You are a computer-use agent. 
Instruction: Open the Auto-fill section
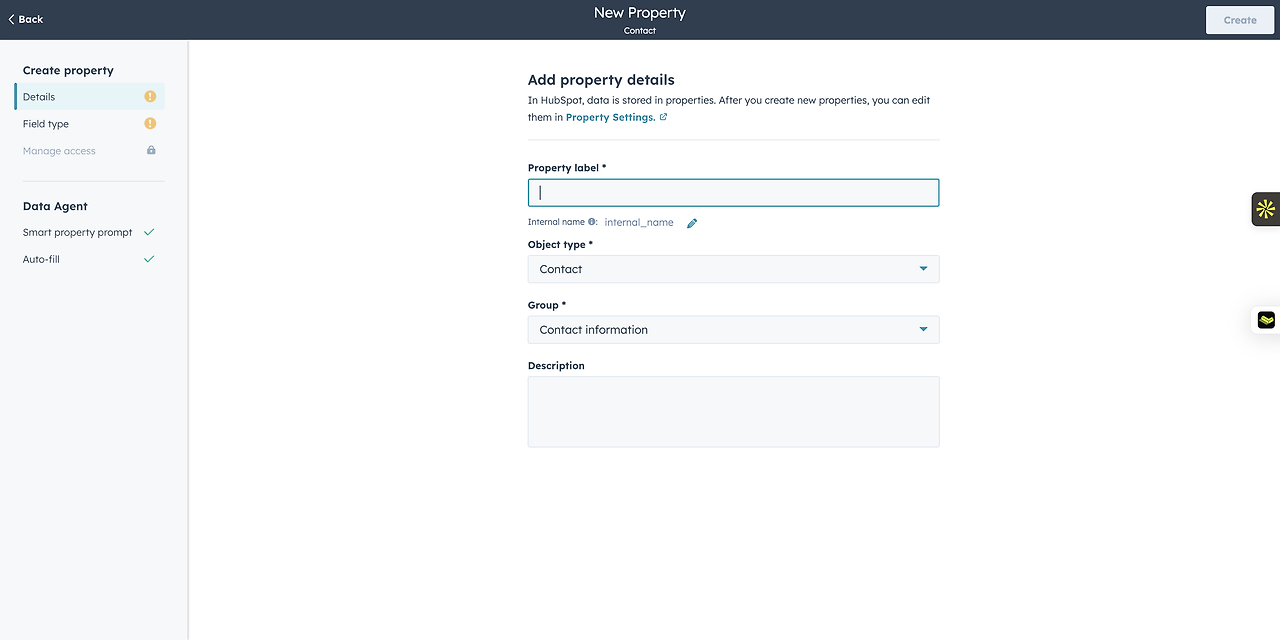(x=41, y=259)
